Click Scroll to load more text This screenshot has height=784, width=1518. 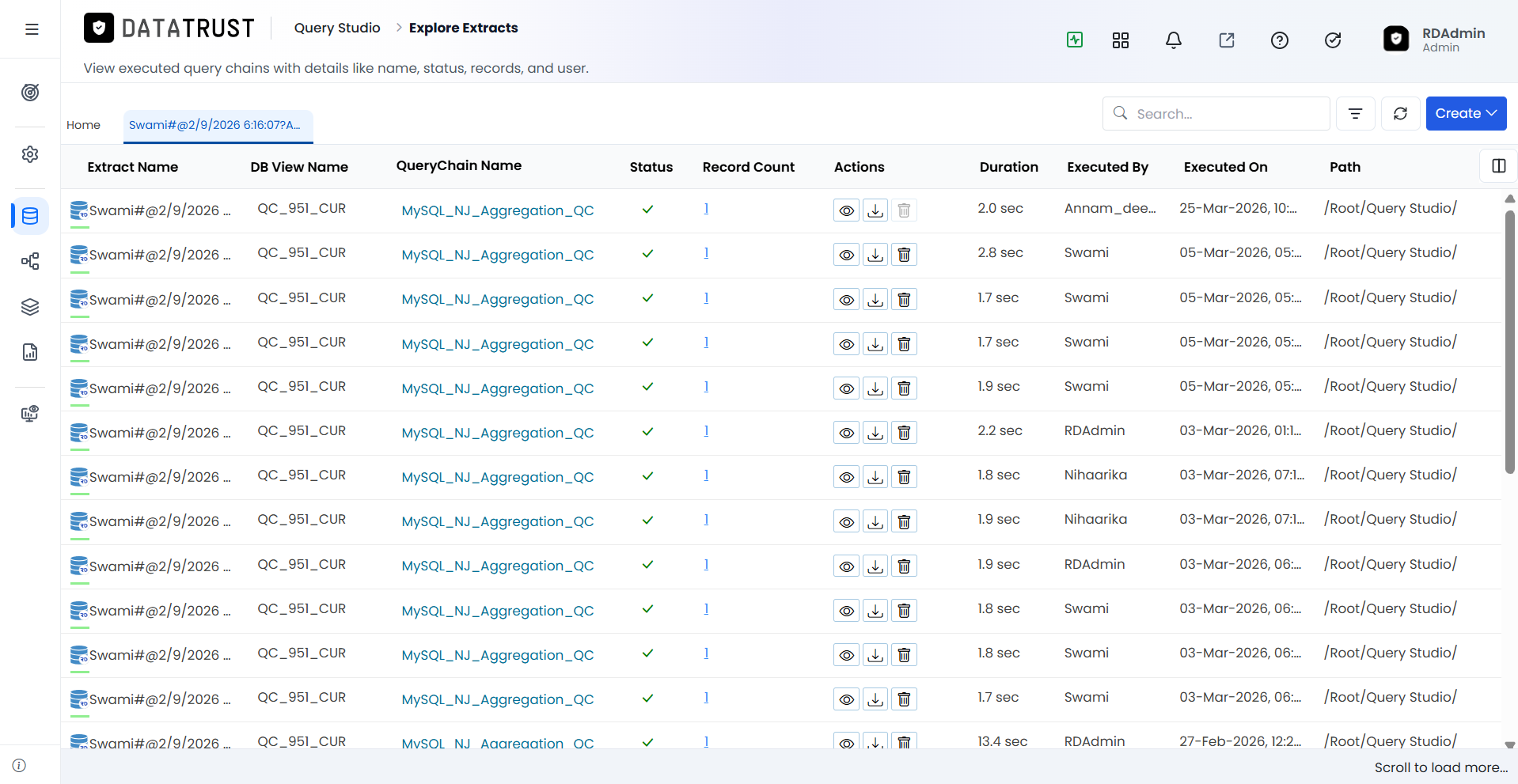pyautogui.click(x=1440, y=767)
